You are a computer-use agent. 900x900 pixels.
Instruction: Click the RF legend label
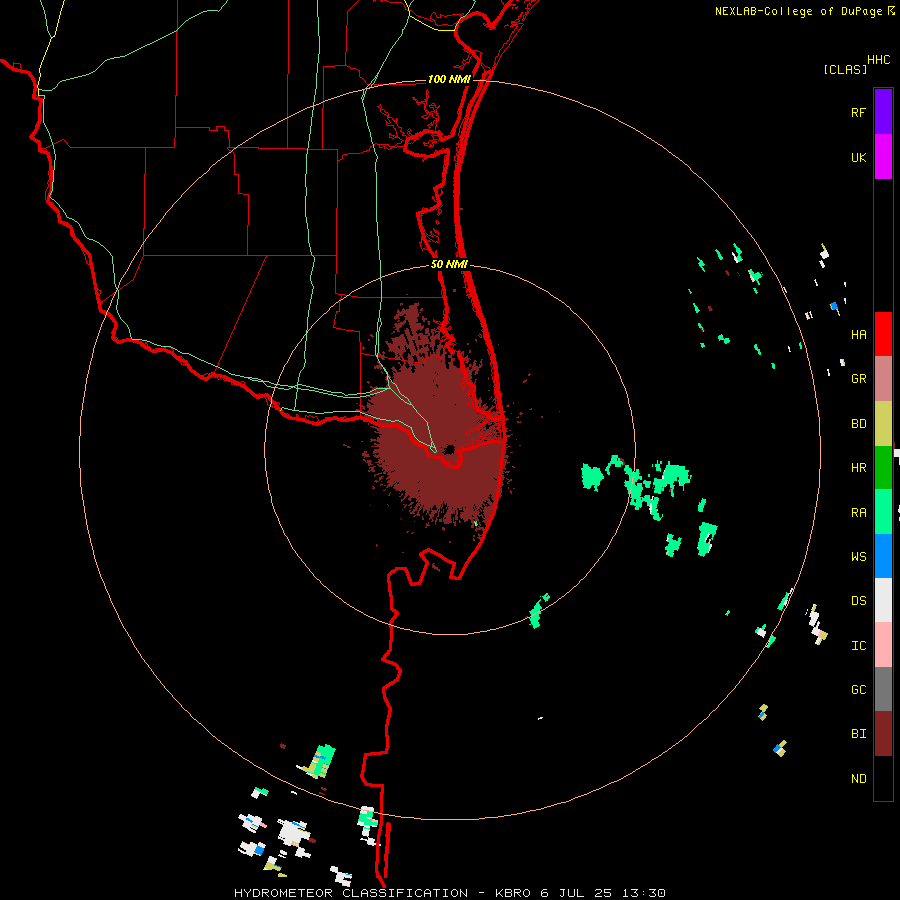click(x=858, y=112)
